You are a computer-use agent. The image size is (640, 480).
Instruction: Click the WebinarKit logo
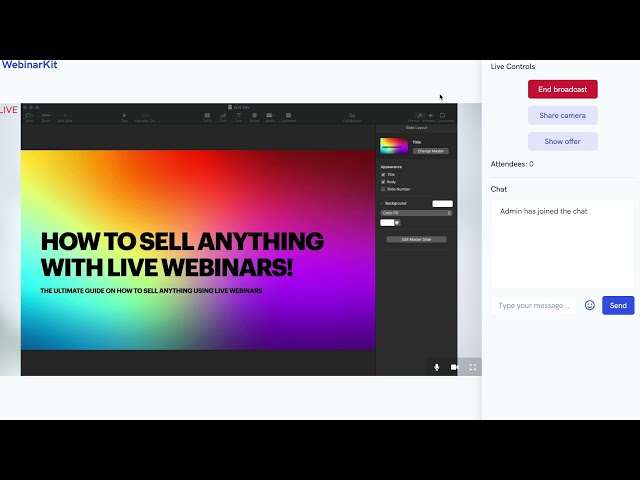pyautogui.click(x=29, y=64)
